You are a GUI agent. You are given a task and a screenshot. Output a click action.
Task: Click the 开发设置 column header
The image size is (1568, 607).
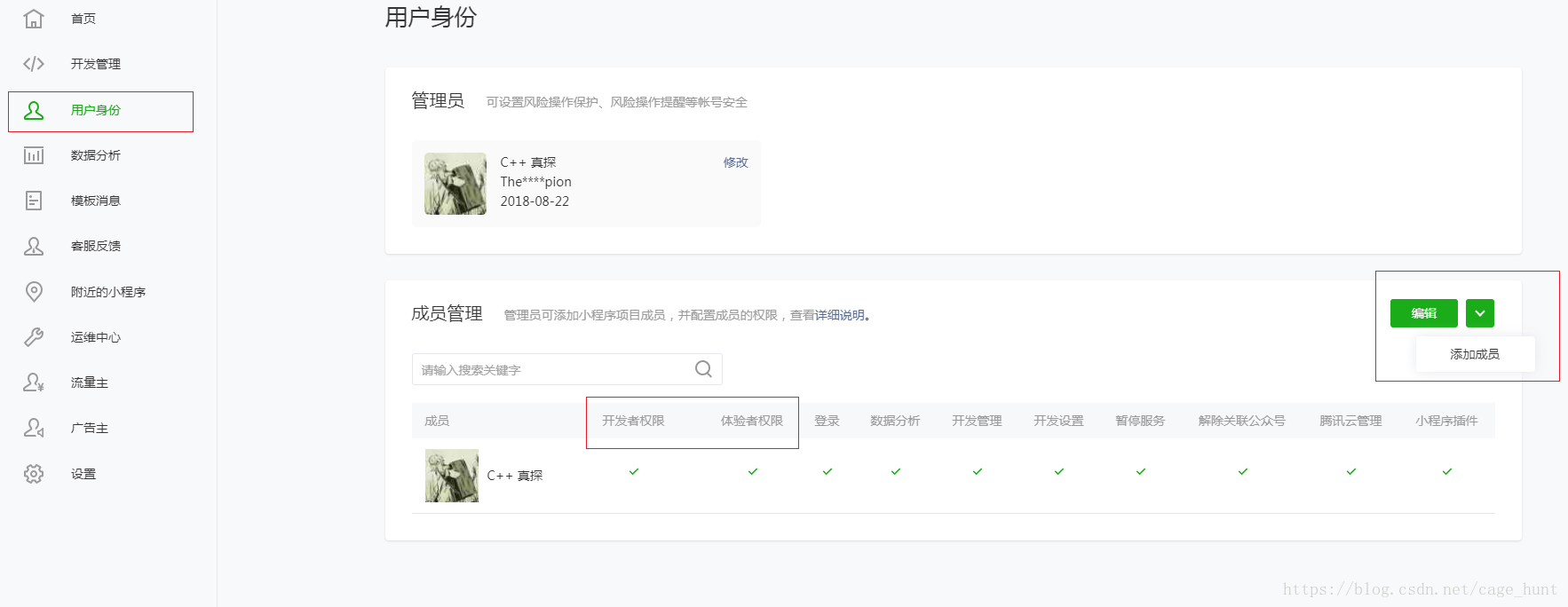1058,421
